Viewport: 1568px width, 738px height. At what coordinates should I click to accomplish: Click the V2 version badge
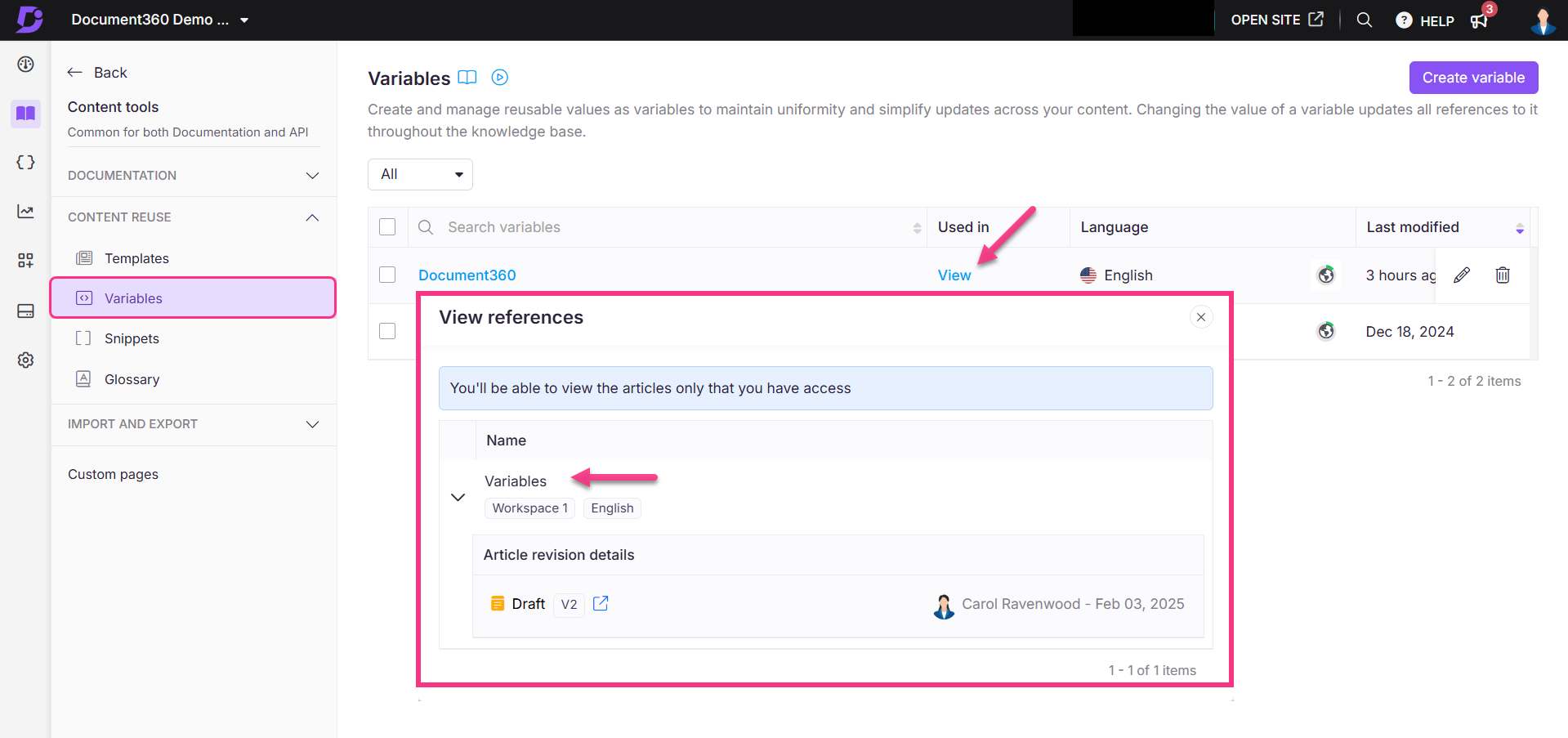[569, 604]
